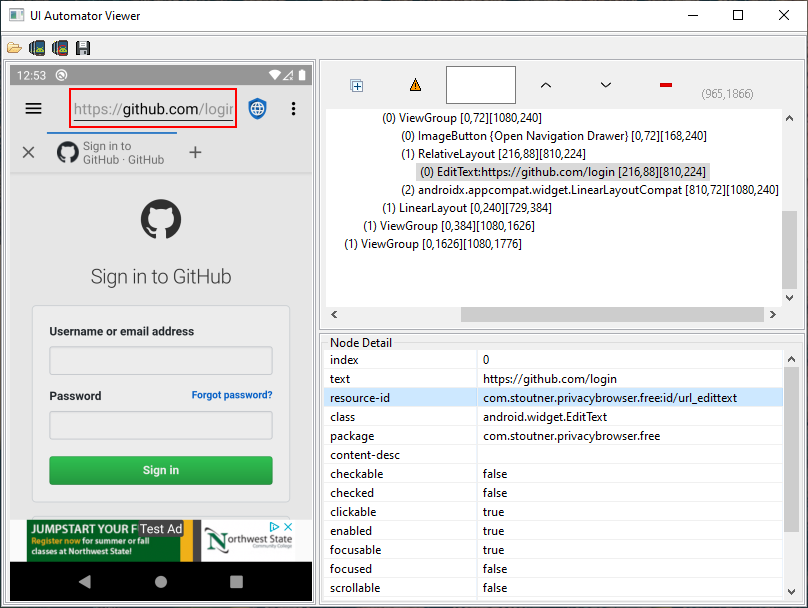Open the hamburger navigation drawer in the phone view
This screenshot has width=808, height=608.
tap(33, 109)
